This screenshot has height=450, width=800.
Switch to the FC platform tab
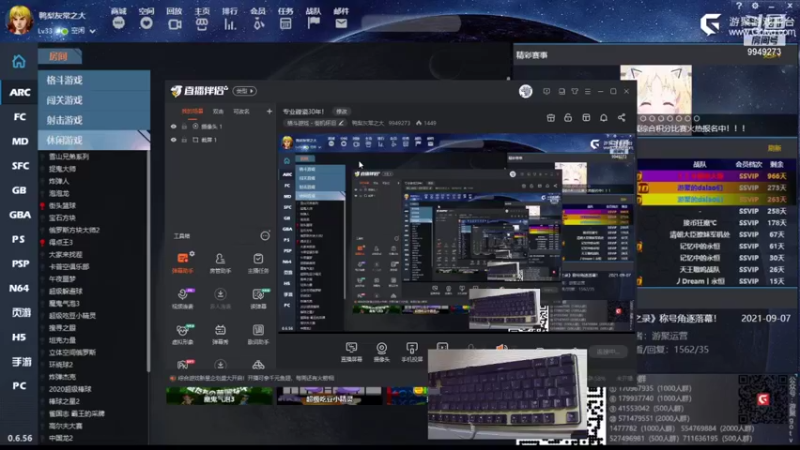pyautogui.click(x=19, y=117)
